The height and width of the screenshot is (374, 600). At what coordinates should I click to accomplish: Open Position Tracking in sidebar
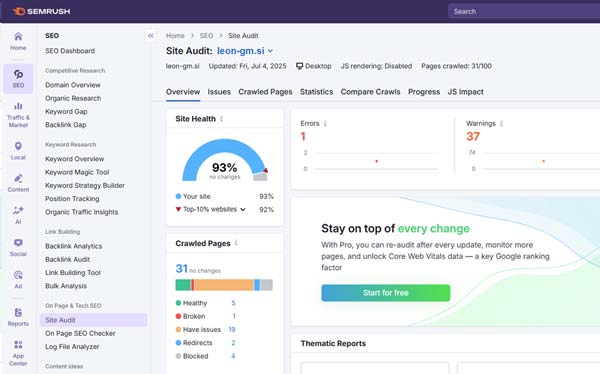pyautogui.click(x=72, y=199)
